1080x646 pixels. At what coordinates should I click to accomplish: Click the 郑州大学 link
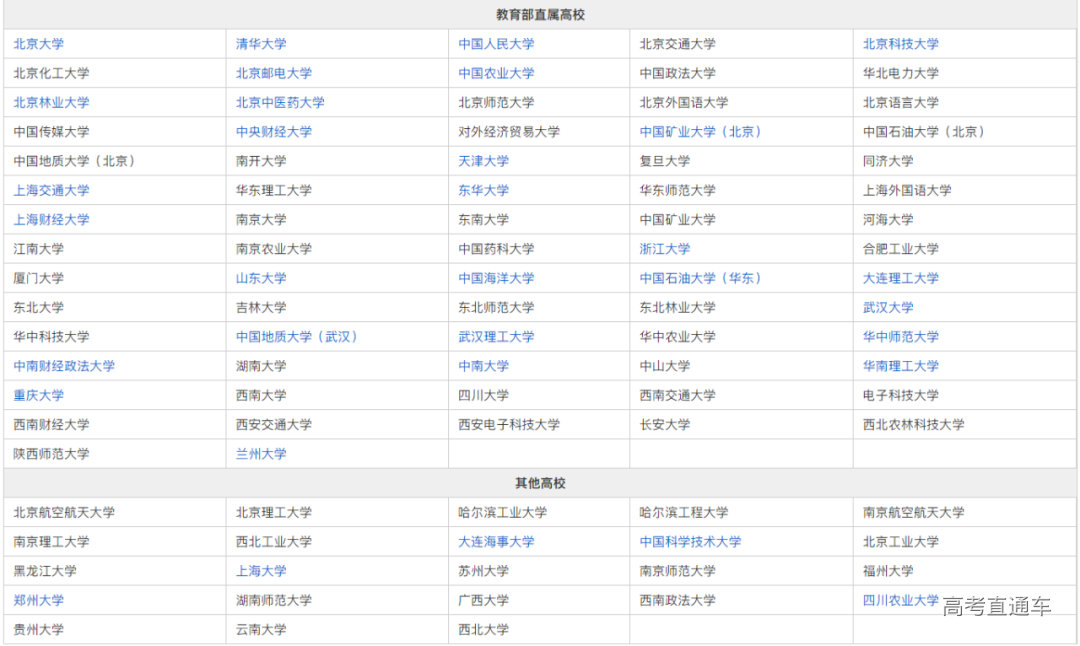point(38,601)
